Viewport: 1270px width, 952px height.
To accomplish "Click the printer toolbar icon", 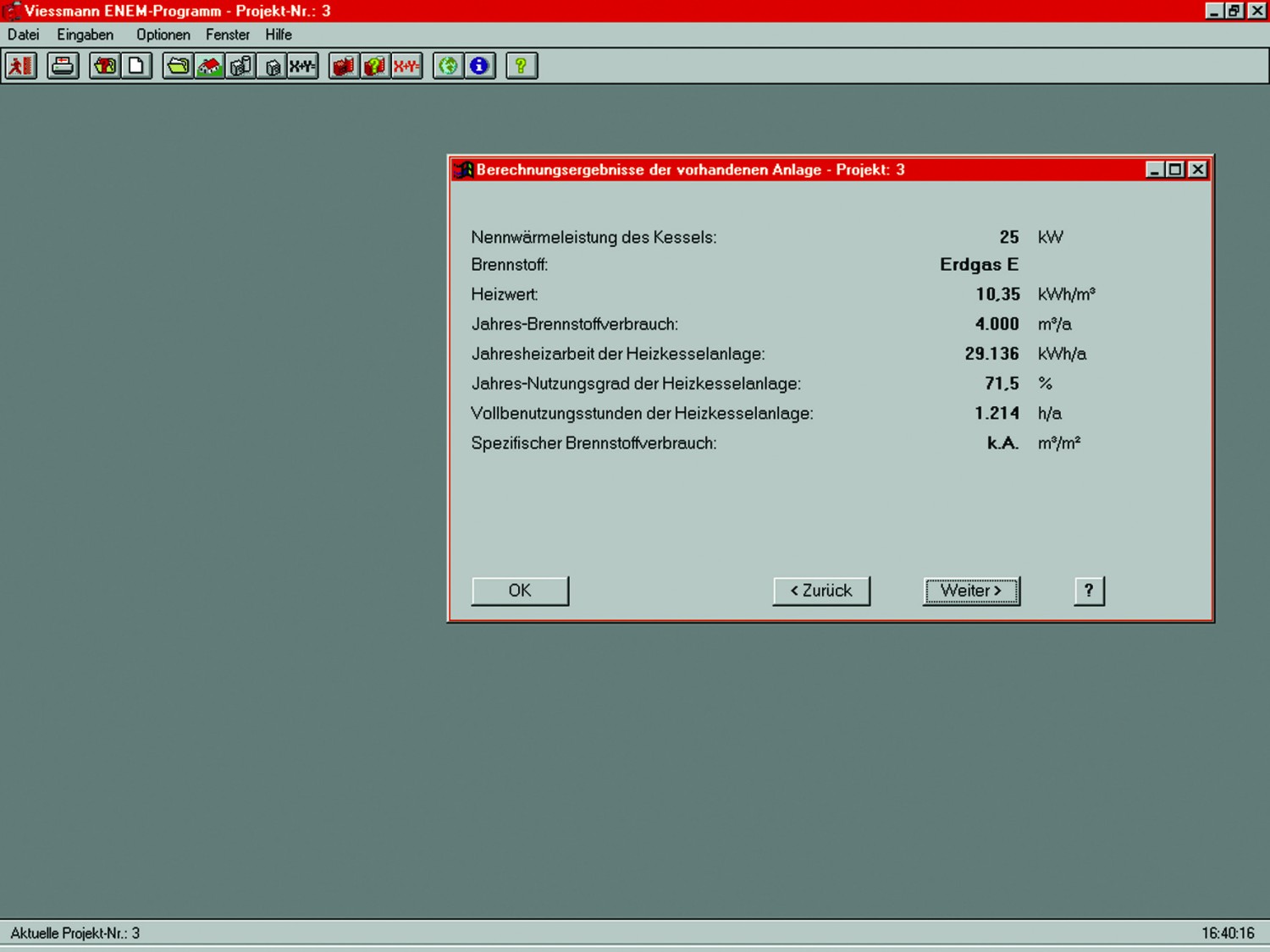I will pyautogui.click(x=63, y=66).
